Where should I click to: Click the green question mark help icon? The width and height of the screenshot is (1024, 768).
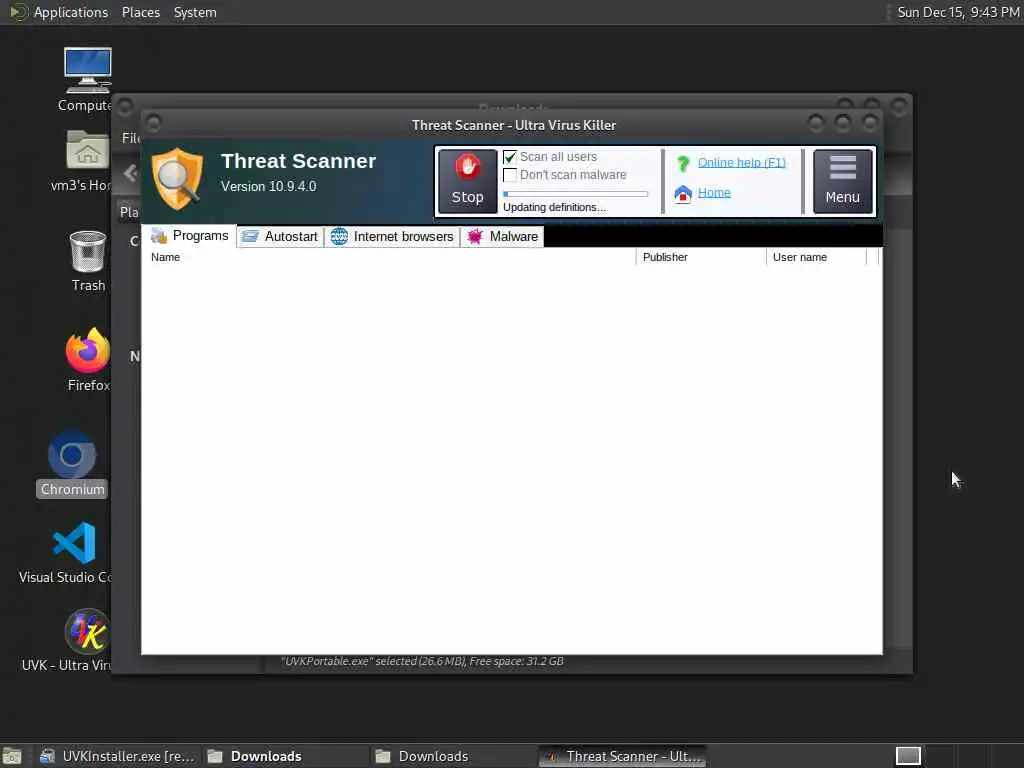click(x=683, y=163)
